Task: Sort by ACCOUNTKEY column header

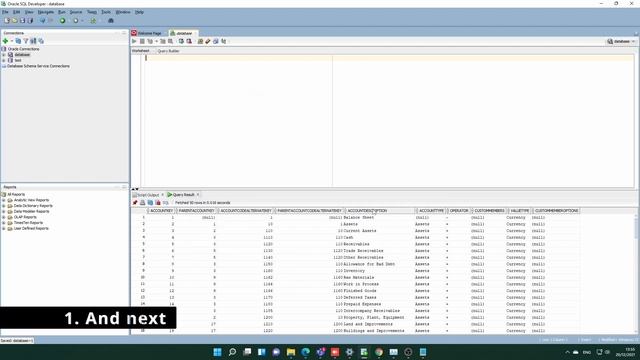Action: point(162,211)
